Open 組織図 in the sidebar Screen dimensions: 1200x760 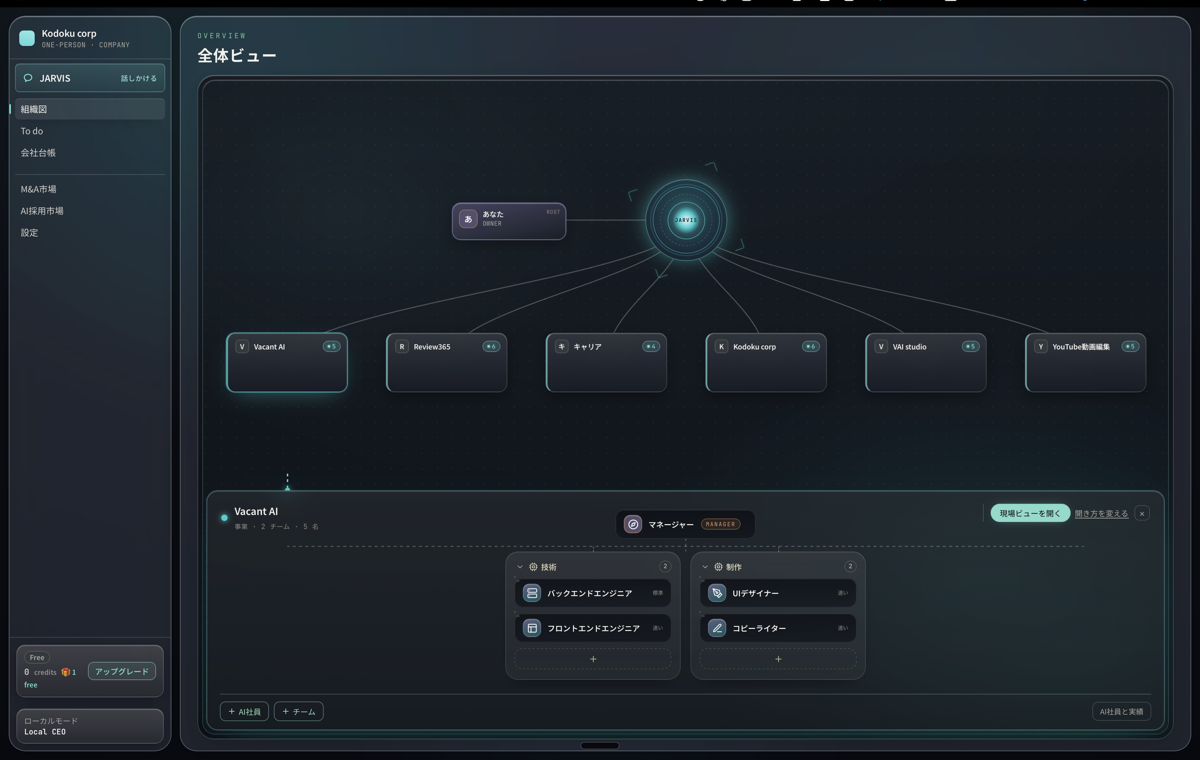click(90, 109)
